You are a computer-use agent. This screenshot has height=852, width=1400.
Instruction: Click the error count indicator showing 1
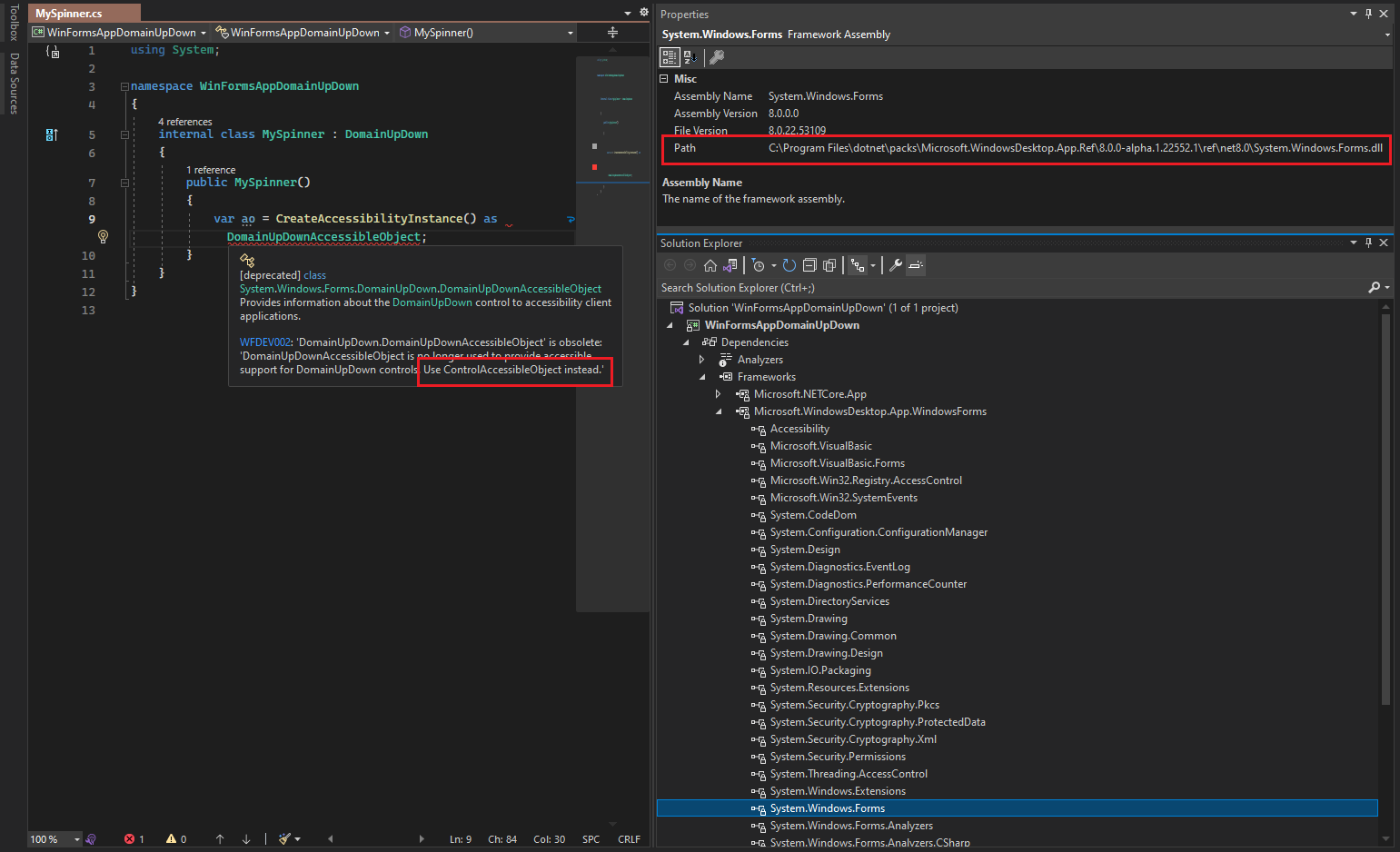pyautogui.click(x=134, y=839)
